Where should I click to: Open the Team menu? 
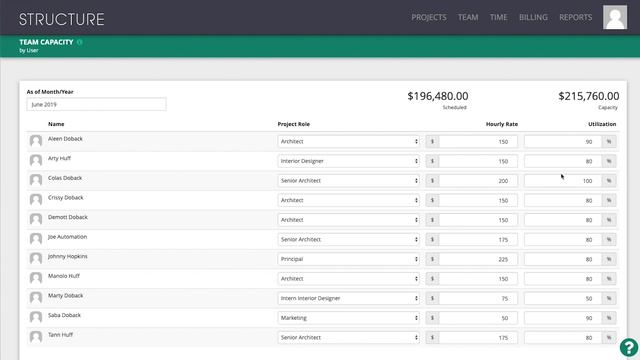coord(468,18)
